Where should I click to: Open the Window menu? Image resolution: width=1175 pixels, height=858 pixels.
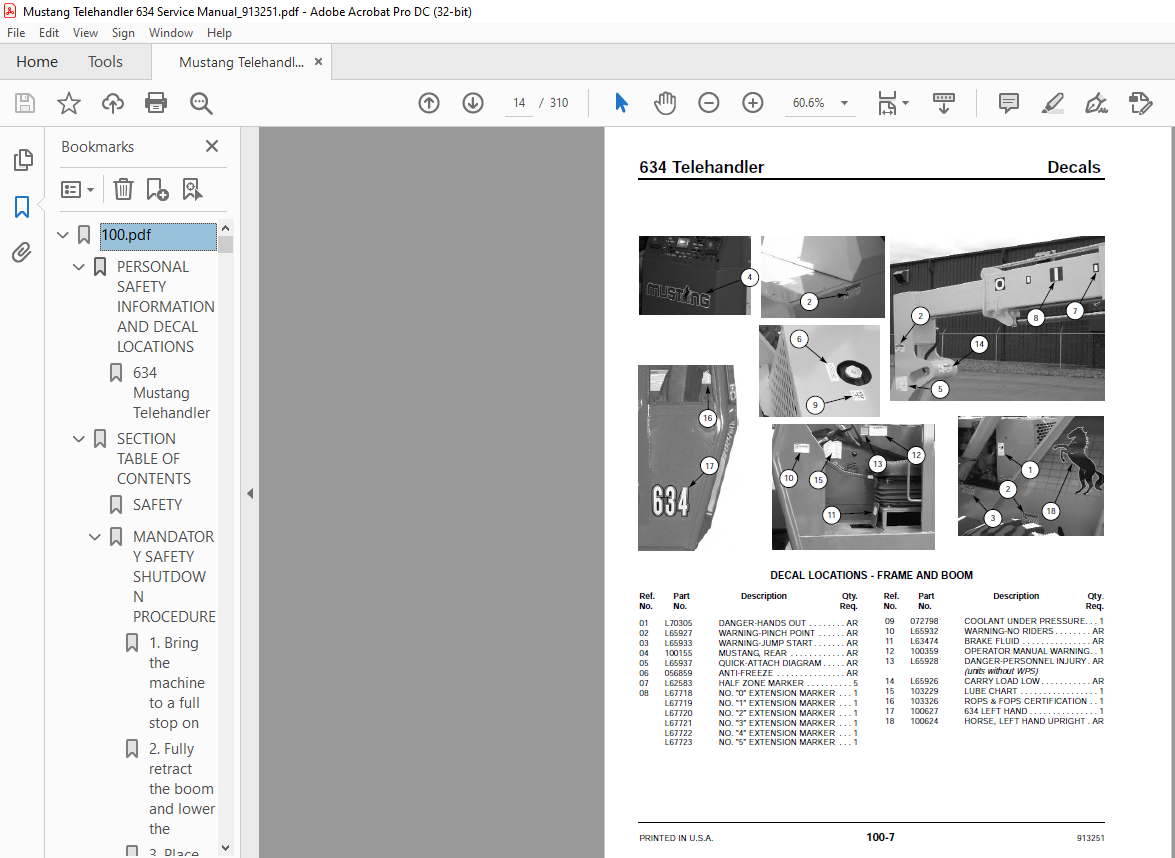(170, 33)
